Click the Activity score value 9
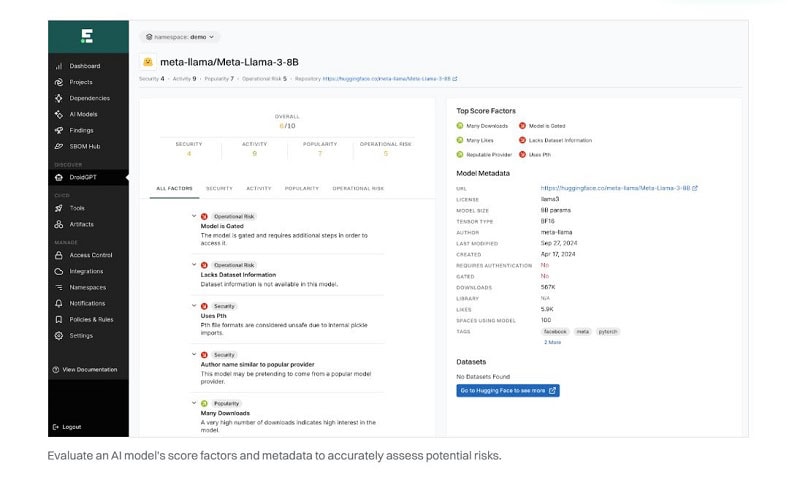This screenshot has width=800, height=496. coord(254,154)
